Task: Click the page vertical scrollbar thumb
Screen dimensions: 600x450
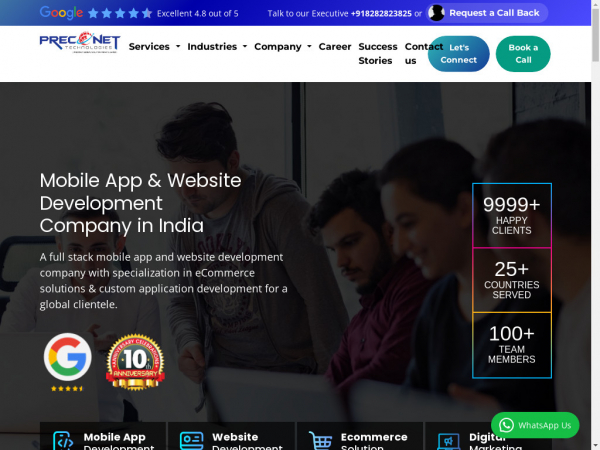Action: pos(595,34)
